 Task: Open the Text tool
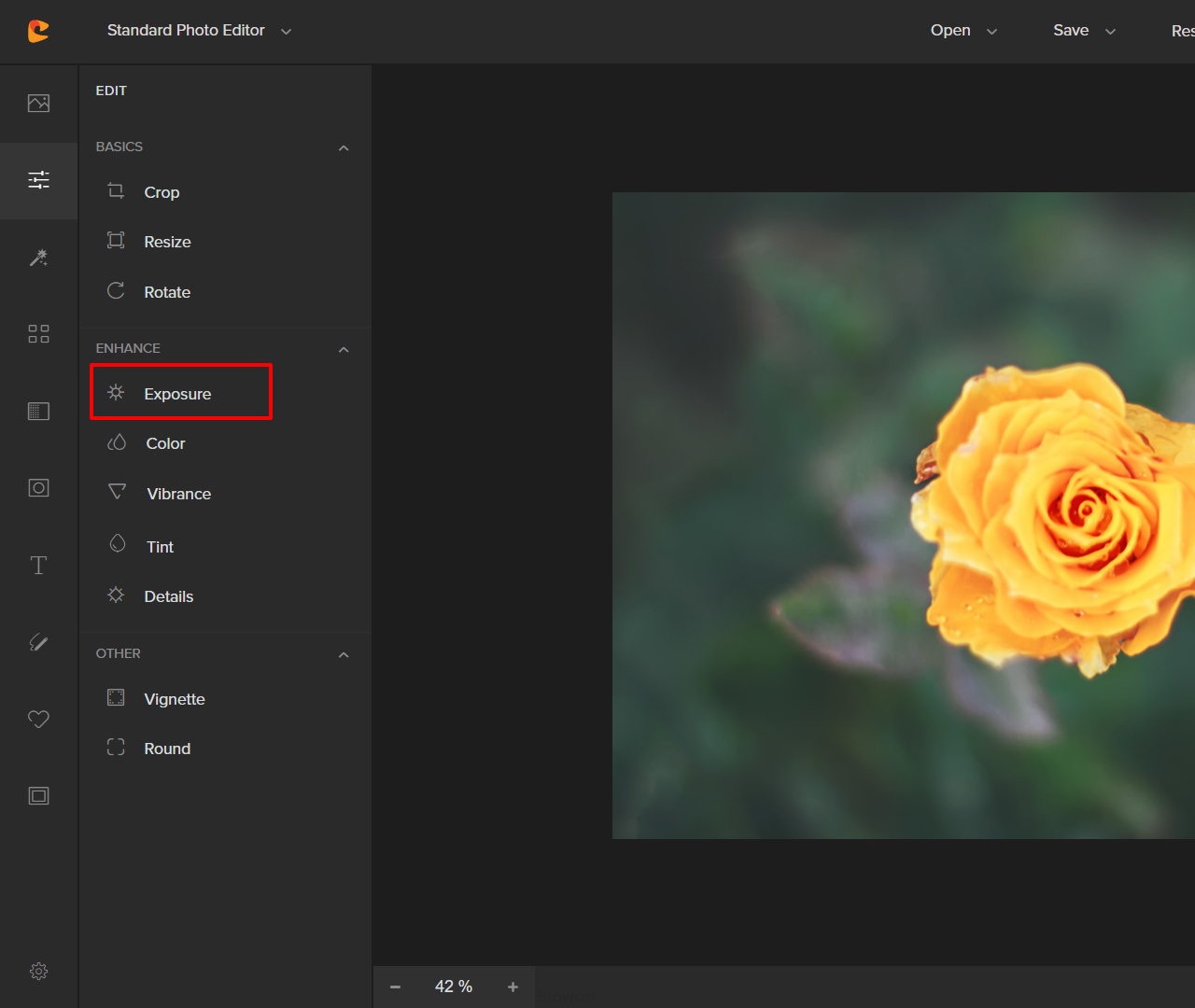38,564
